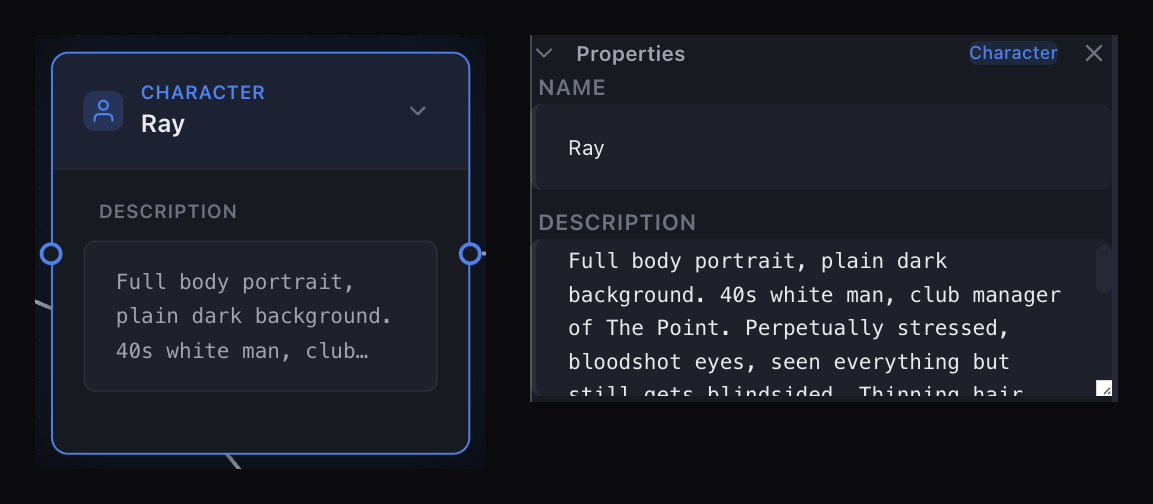Screen dimensions: 1153x504
Task: Click the DESCRIPTION label in Properties panel
Action: point(617,222)
